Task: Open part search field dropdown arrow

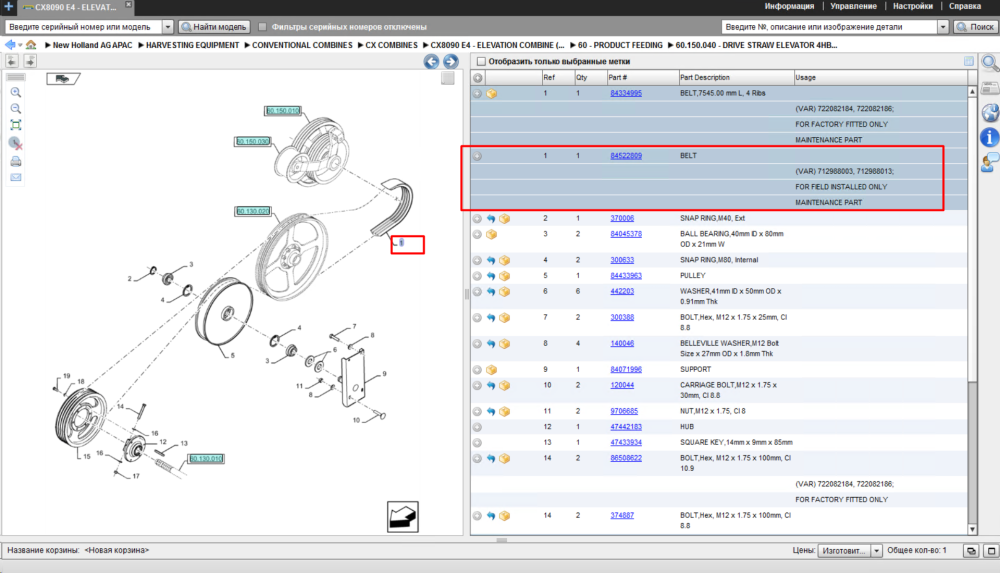Action: click(x=943, y=27)
